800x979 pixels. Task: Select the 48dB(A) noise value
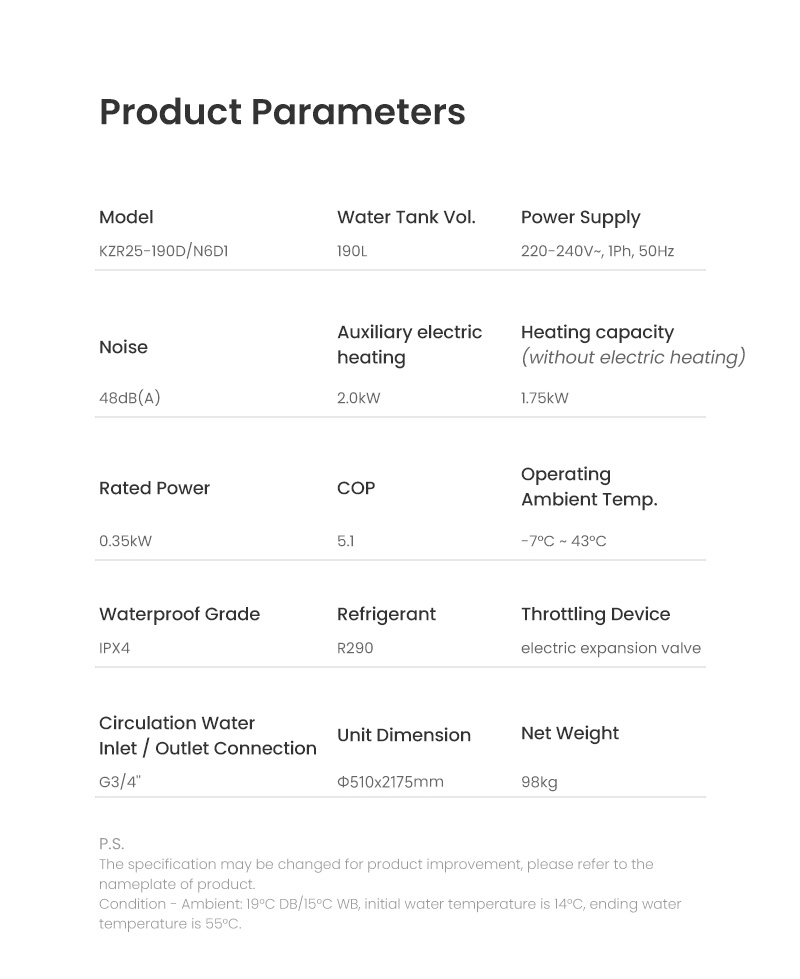point(130,398)
